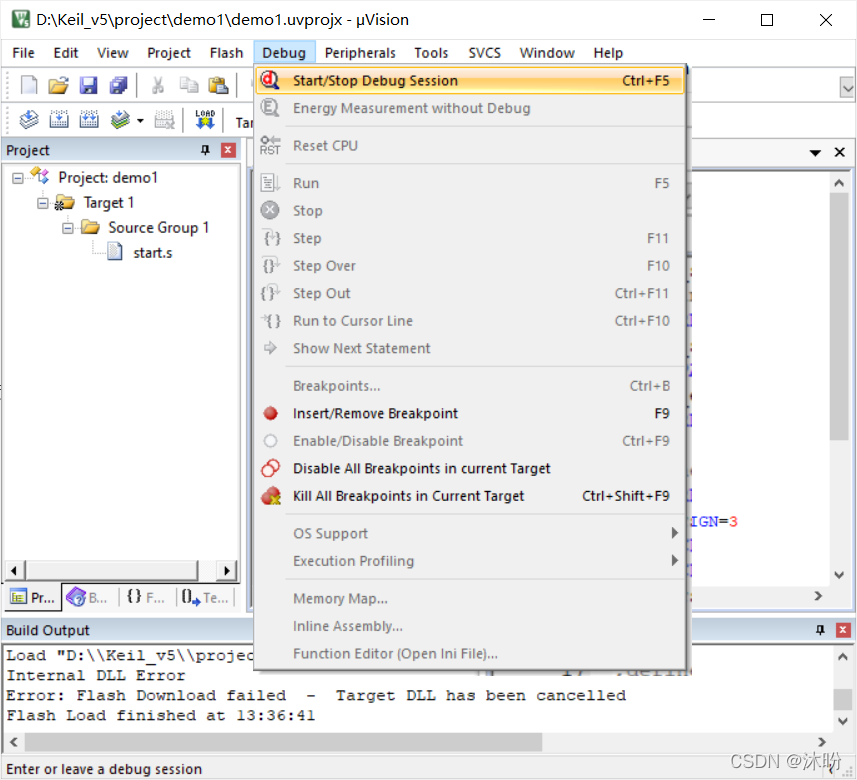Expand the OS Support submenu
The image size is (857, 780).
tap(469, 533)
